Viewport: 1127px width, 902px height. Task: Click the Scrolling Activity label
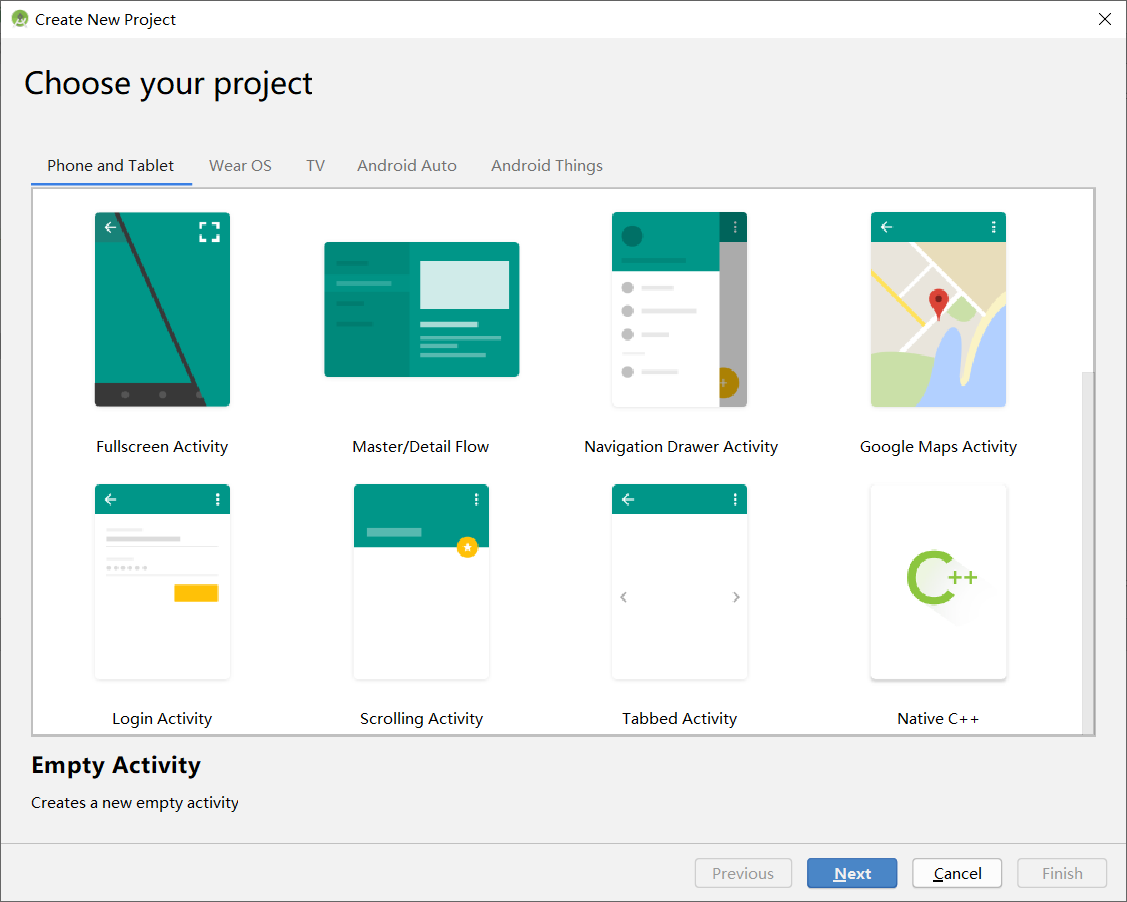(x=421, y=719)
